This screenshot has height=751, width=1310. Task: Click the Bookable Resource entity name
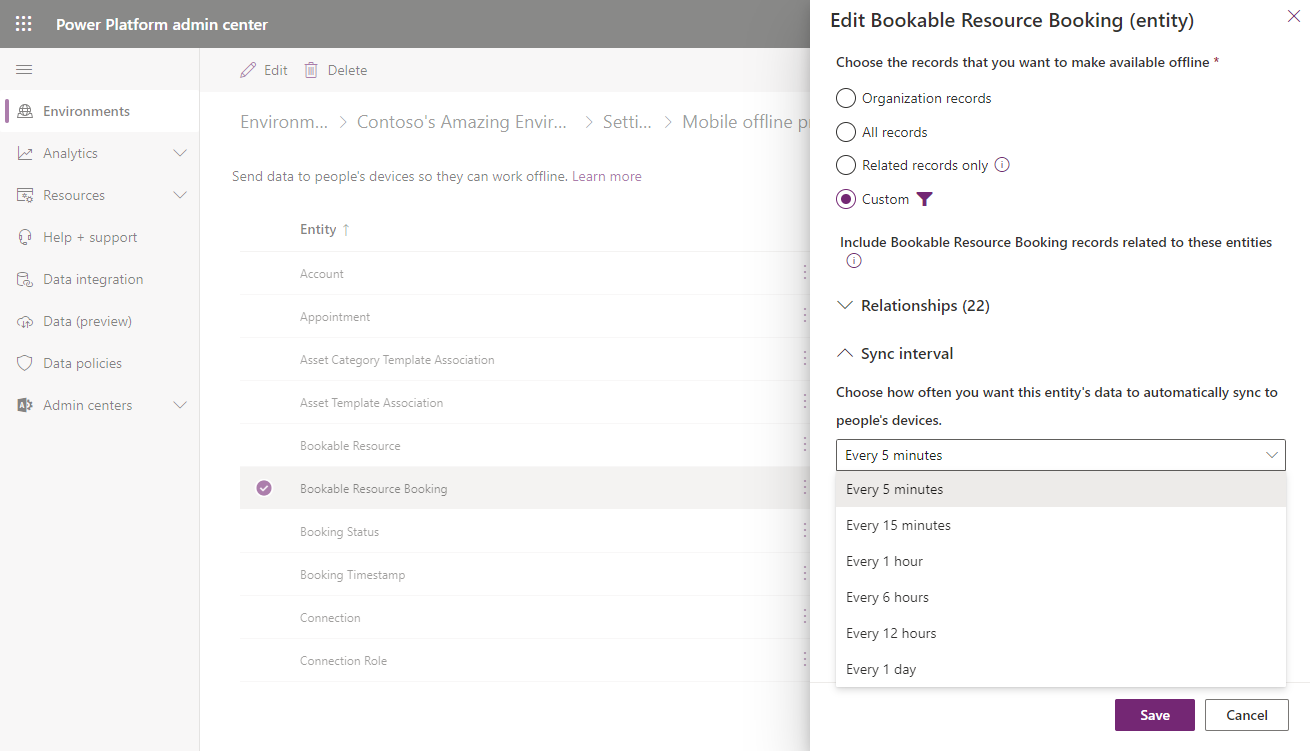pos(350,445)
